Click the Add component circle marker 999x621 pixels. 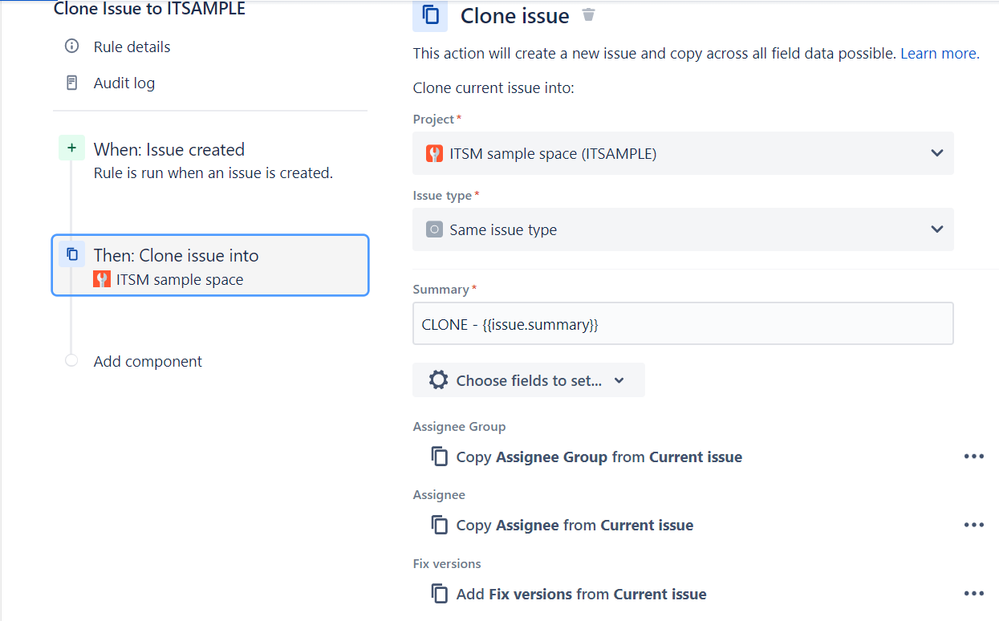pyautogui.click(x=71, y=360)
